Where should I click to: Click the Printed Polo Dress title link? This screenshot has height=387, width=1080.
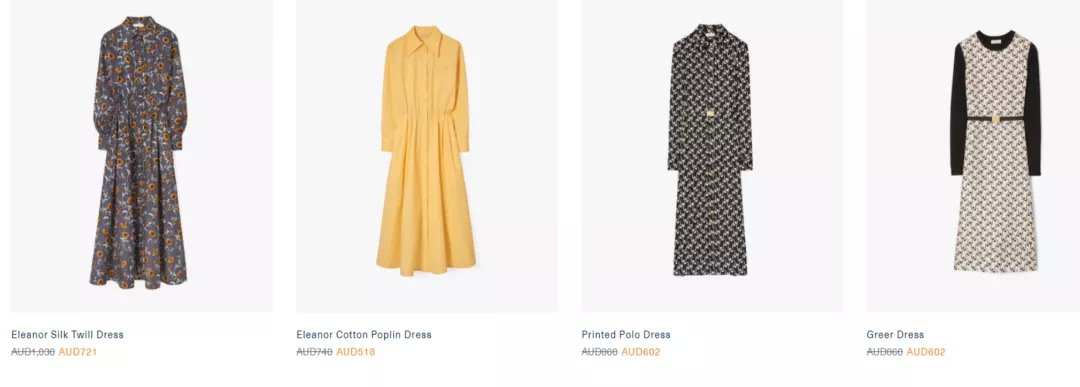(x=626, y=335)
